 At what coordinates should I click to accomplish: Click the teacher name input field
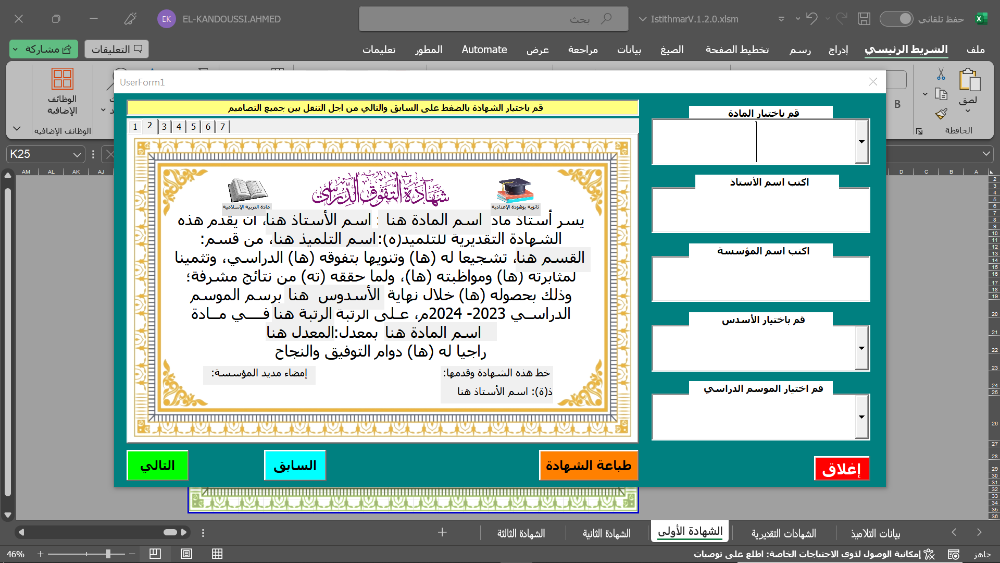tap(760, 210)
